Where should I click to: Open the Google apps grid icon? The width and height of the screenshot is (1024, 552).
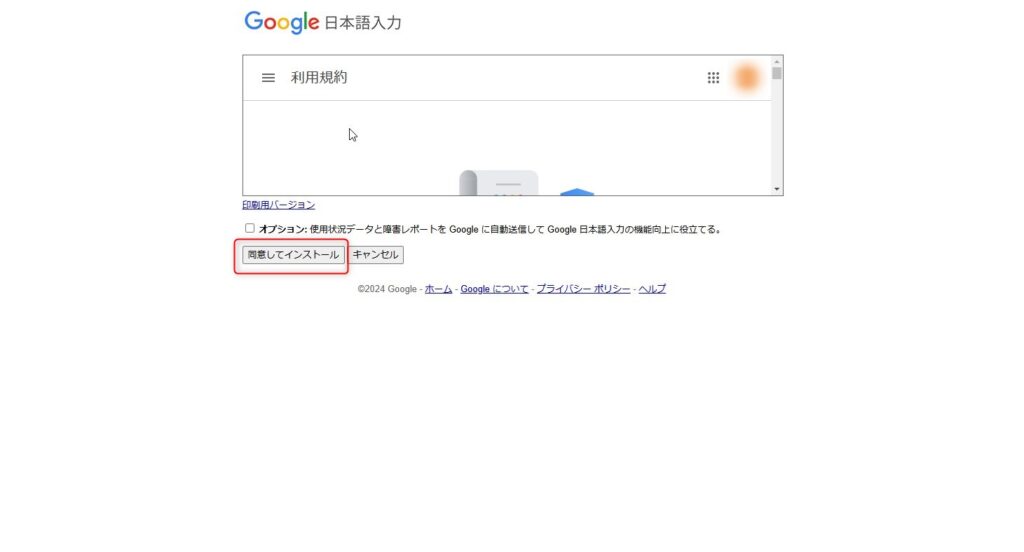[x=713, y=78]
